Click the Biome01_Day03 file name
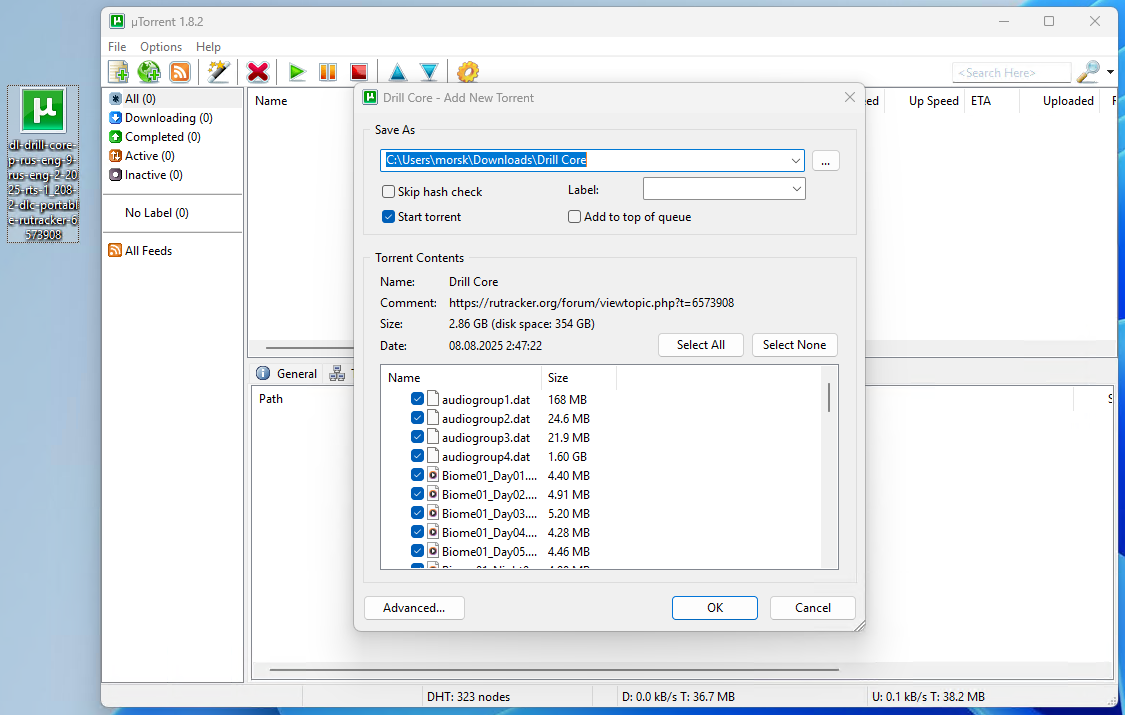This screenshot has height=715, width=1125. pyautogui.click(x=489, y=513)
